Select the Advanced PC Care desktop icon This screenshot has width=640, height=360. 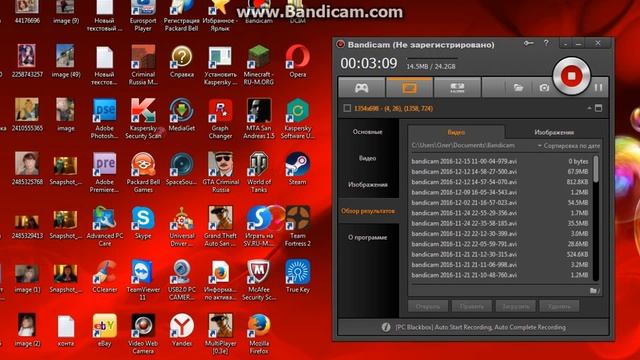coord(104,226)
